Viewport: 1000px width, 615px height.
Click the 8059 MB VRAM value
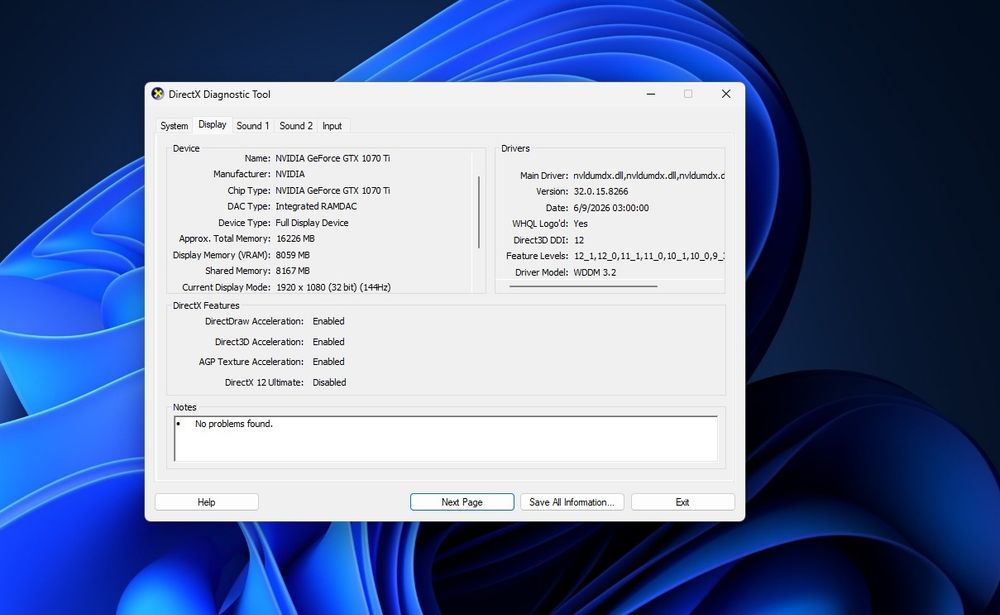(x=293, y=255)
